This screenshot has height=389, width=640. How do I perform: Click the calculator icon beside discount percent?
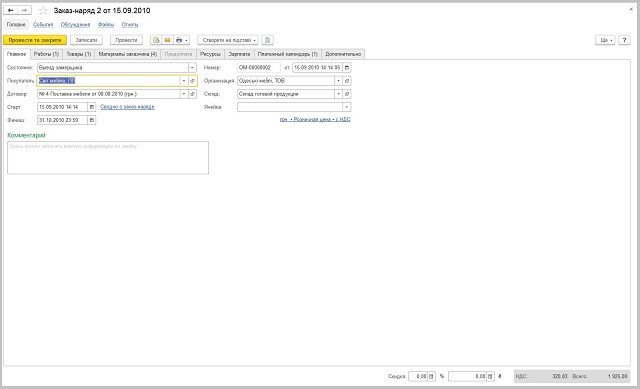[x=431, y=376]
